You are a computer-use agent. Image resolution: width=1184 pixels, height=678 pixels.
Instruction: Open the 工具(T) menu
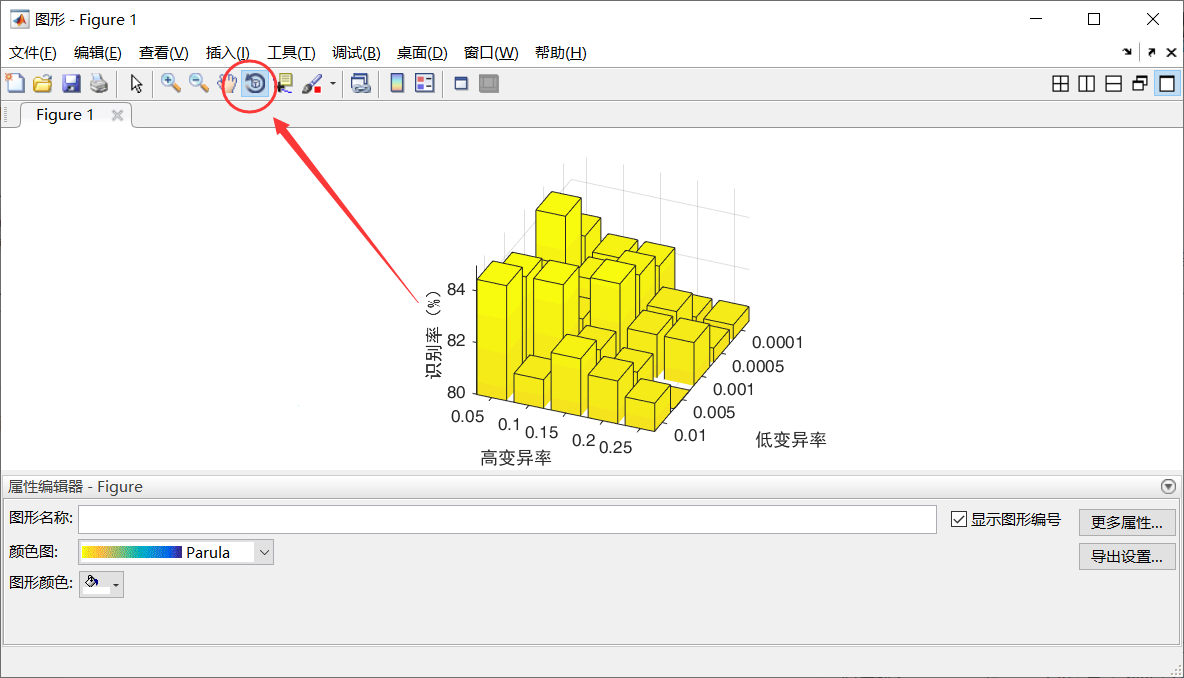pos(291,53)
